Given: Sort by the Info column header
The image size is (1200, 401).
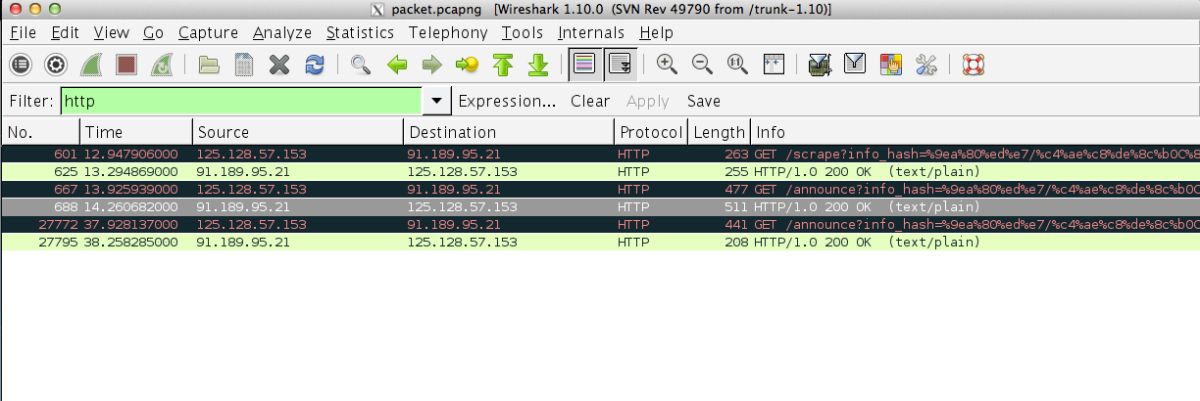Looking at the screenshot, I should tap(975, 132).
